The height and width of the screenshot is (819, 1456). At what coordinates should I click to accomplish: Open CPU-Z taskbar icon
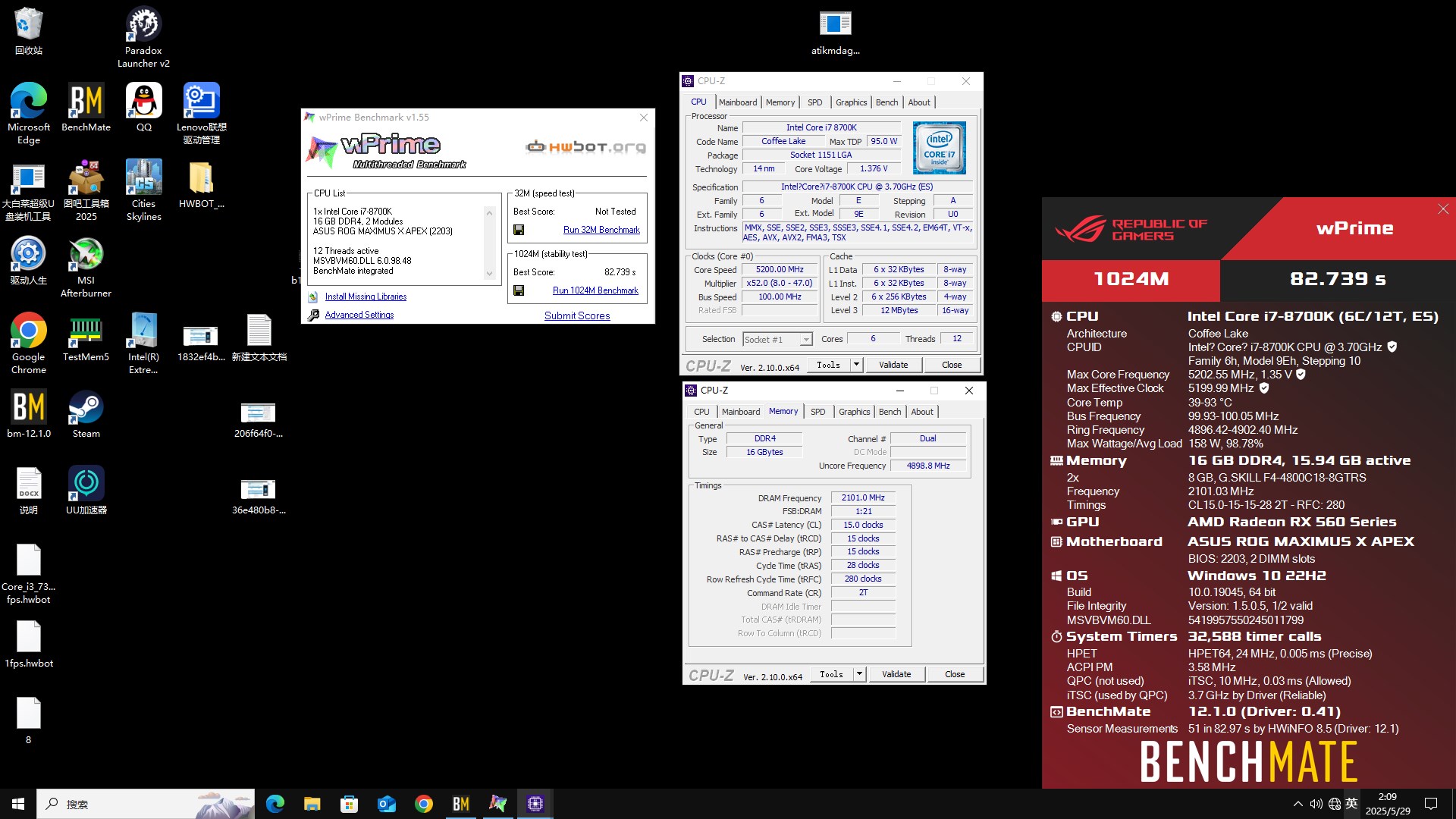click(x=535, y=804)
